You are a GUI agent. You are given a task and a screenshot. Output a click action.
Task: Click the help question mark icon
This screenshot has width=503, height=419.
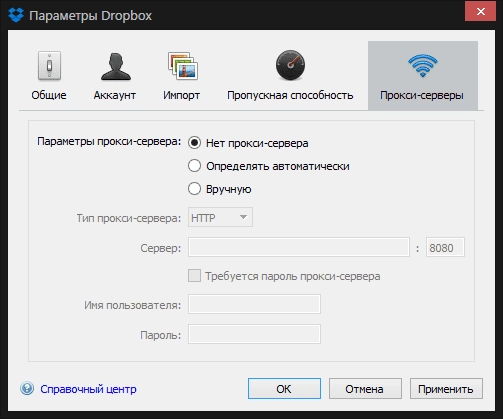[x=27, y=388]
